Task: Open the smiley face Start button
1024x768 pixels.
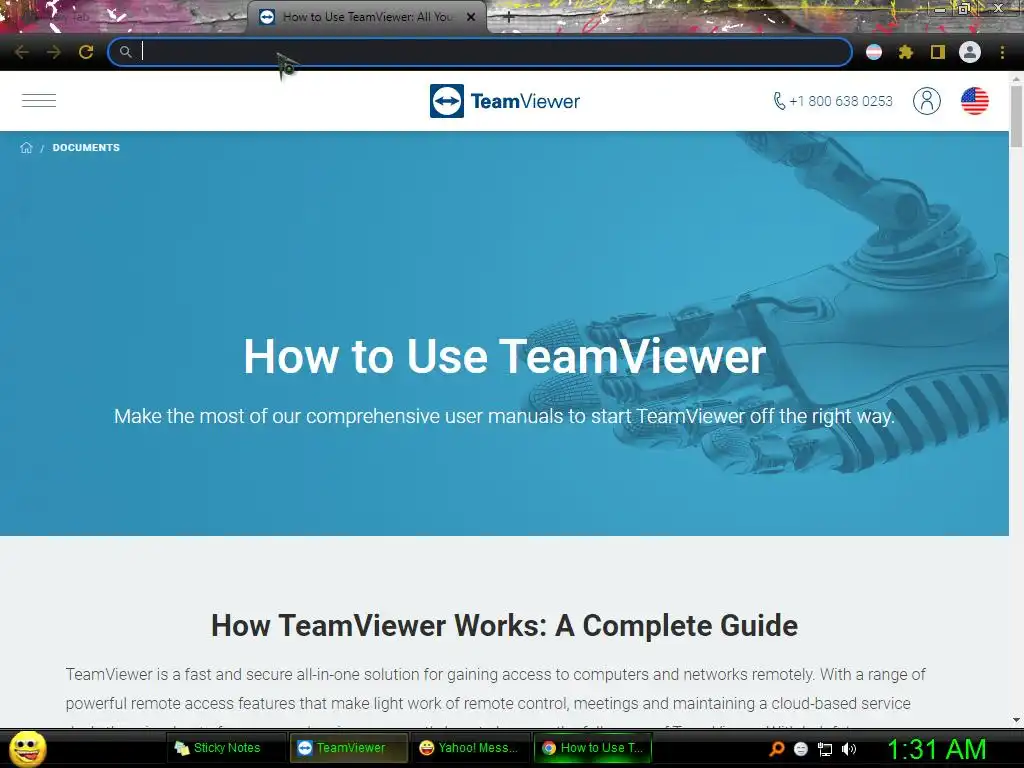Action: coord(27,748)
